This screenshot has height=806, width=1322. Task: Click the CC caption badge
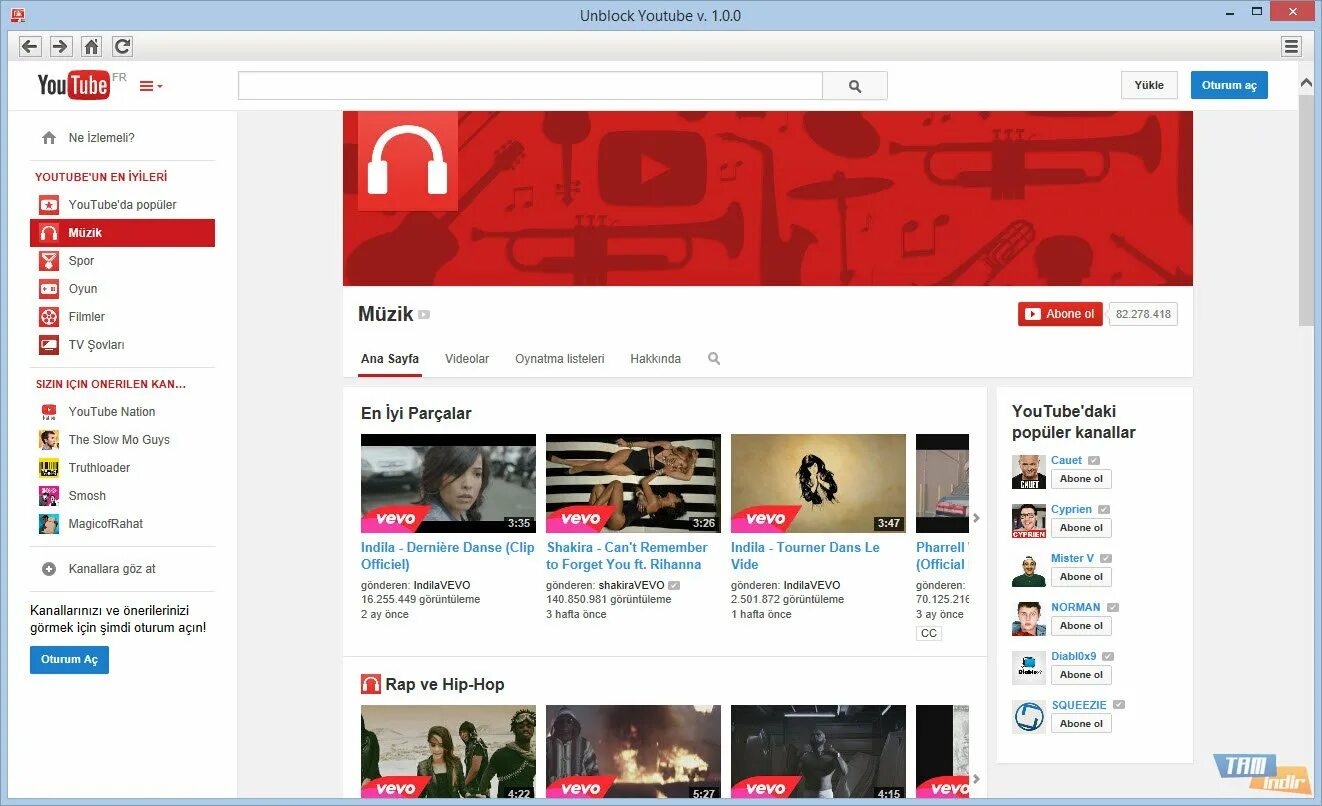point(929,633)
